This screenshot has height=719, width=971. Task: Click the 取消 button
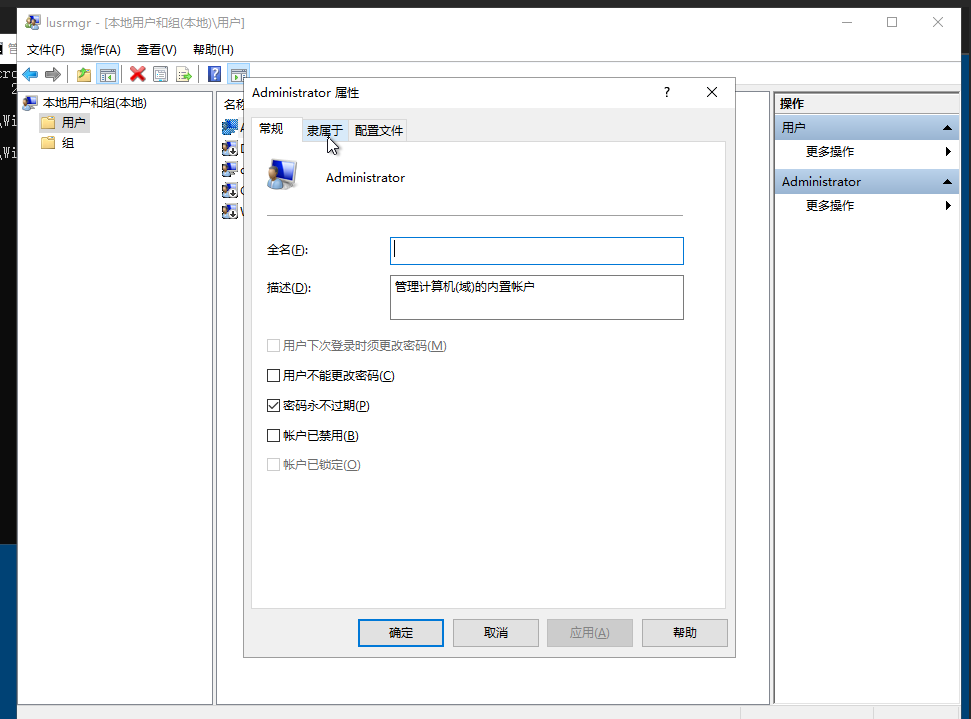tap(495, 633)
